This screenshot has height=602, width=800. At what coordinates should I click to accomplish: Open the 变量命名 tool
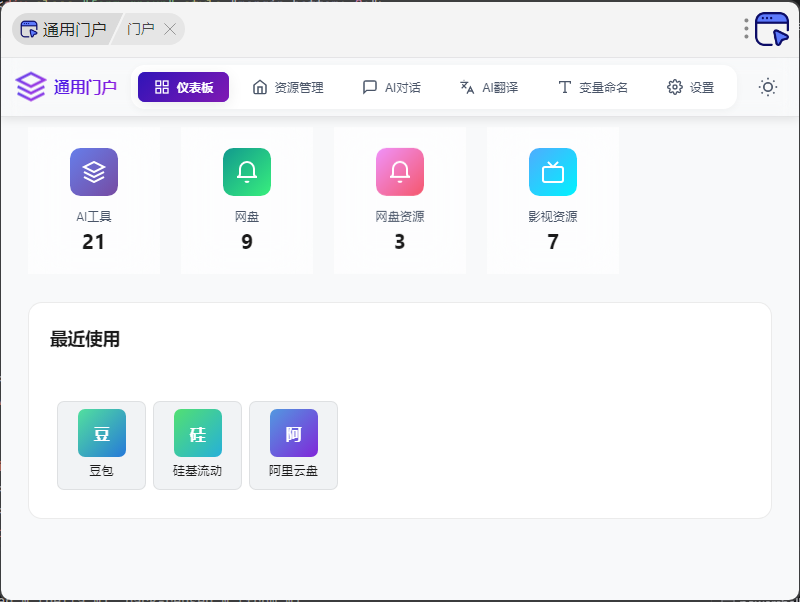click(592, 87)
